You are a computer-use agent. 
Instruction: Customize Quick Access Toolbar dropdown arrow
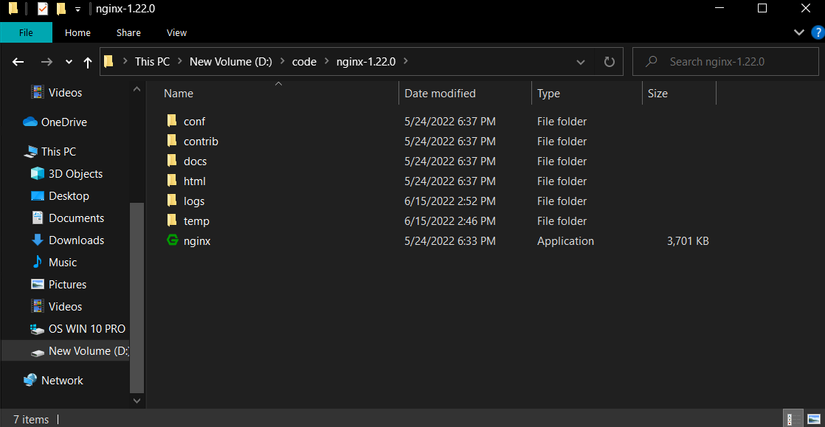[x=78, y=9]
